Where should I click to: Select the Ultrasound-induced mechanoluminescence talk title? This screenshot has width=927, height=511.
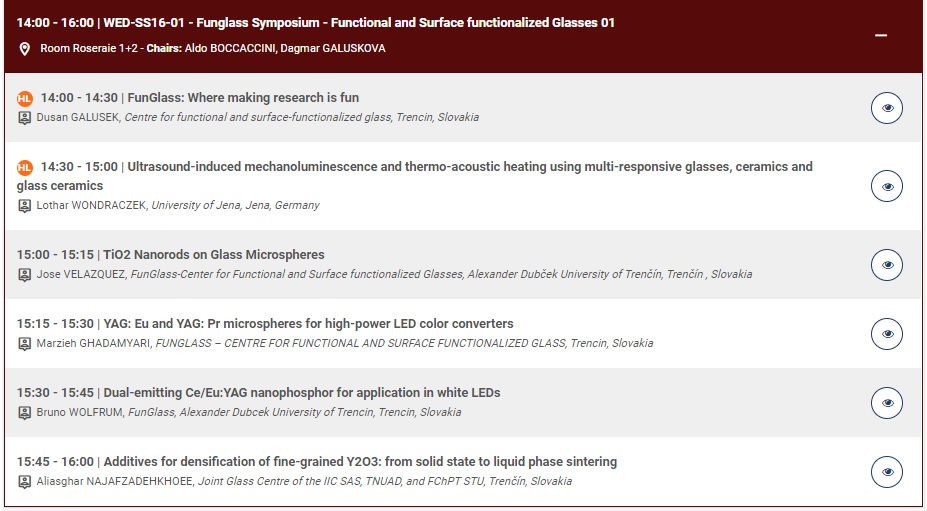[x=414, y=176]
